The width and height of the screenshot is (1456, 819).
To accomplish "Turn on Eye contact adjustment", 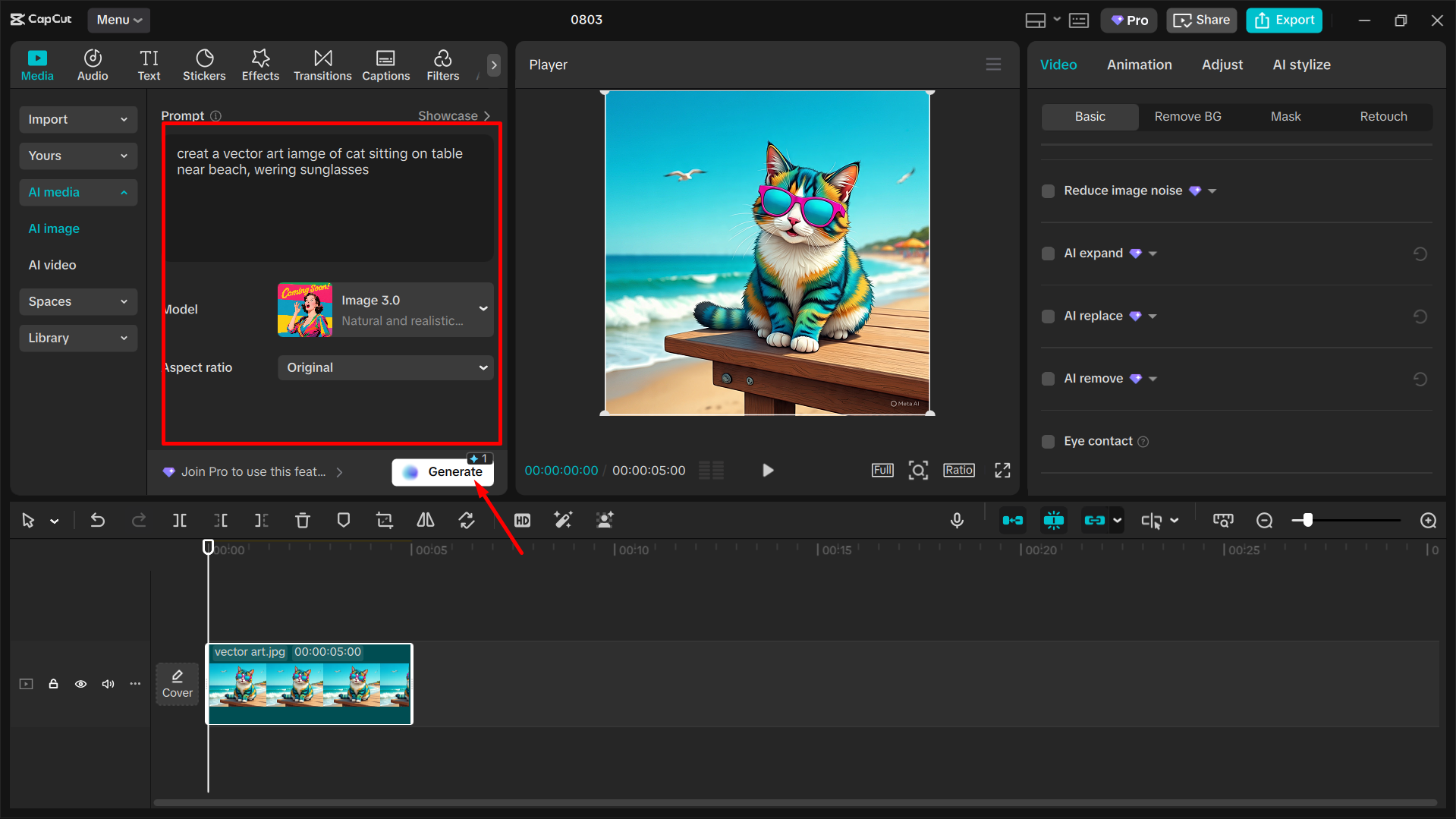I will tap(1048, 441).
